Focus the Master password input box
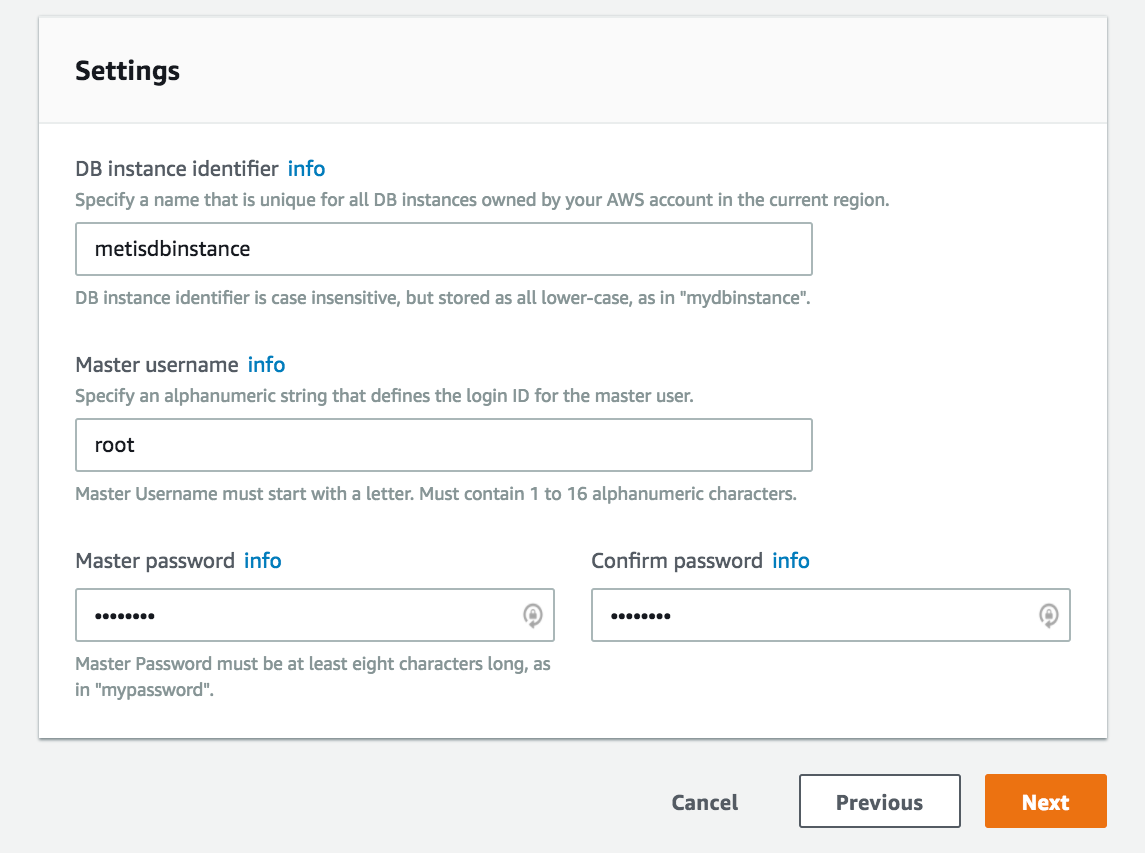Image resolution: width=1145 pixels, height=853 pixels. [300, 615]
